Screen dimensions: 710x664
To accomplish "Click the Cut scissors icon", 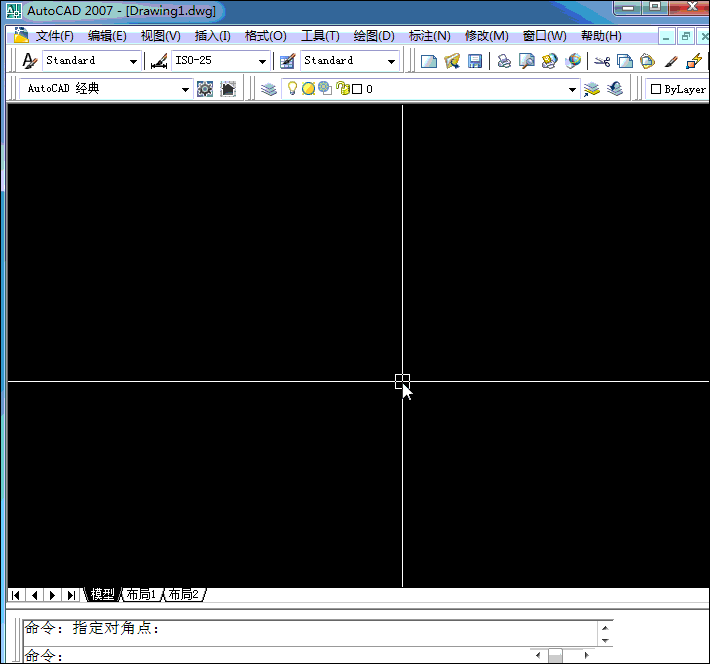I will (x=602, y=61).
